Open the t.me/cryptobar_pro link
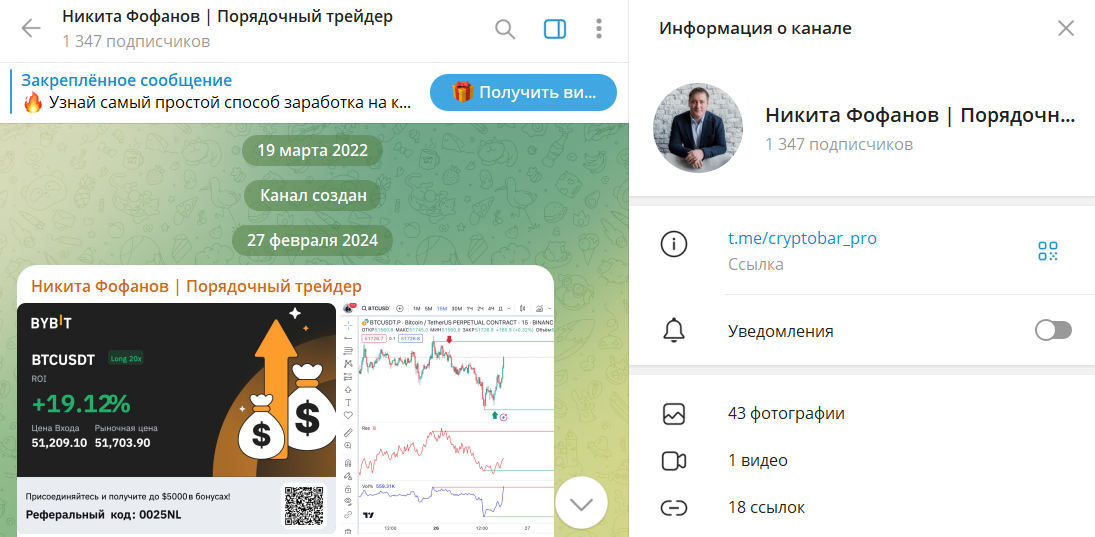1095x537 pixels. click(802, 238)
